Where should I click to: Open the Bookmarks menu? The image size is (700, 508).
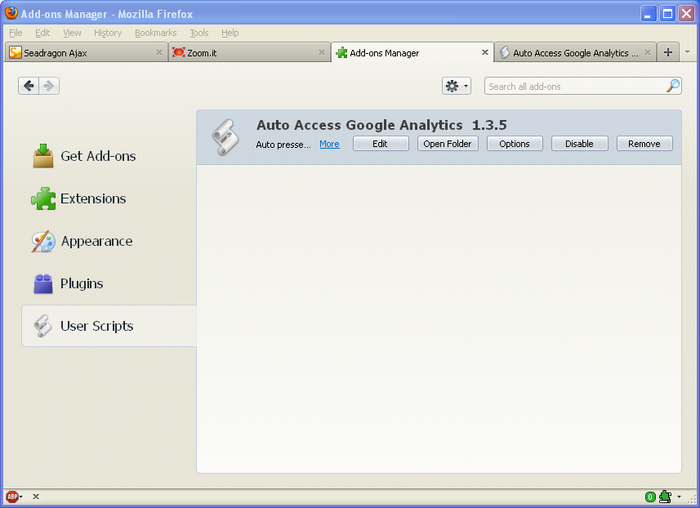tap(155, 33)
